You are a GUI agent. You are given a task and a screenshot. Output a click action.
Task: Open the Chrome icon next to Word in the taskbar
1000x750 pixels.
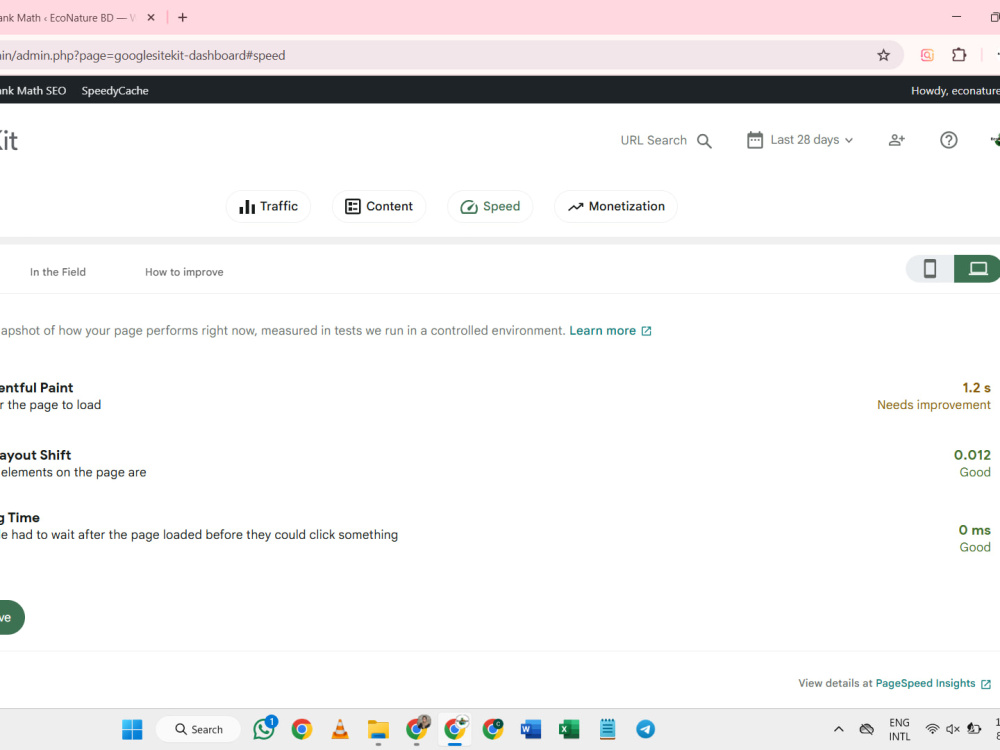[493, 729]
